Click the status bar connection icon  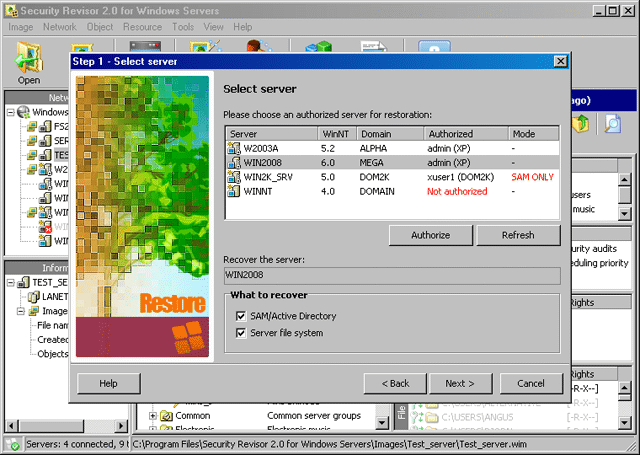click(x=13, y=444)
